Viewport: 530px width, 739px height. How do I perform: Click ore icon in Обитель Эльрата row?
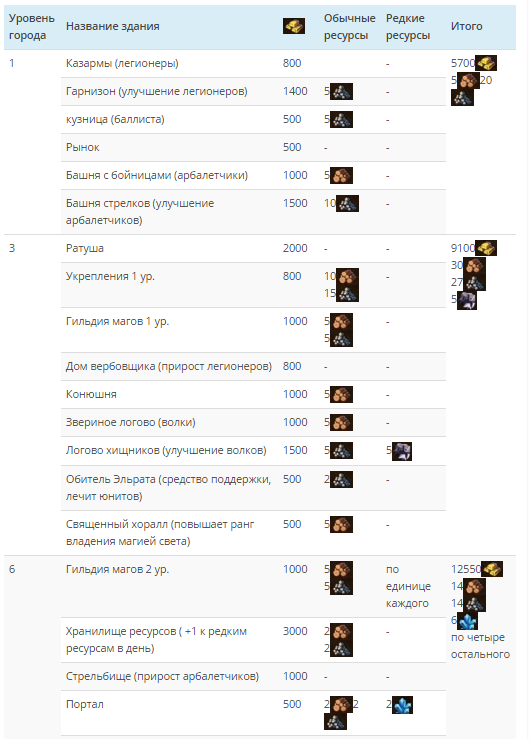click(341, 480)
